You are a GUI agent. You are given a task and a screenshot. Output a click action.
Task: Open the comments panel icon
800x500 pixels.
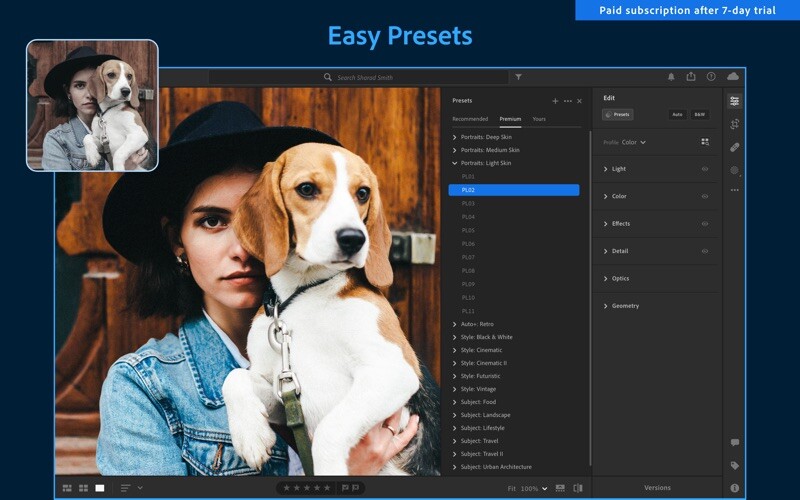coord(734,442)
